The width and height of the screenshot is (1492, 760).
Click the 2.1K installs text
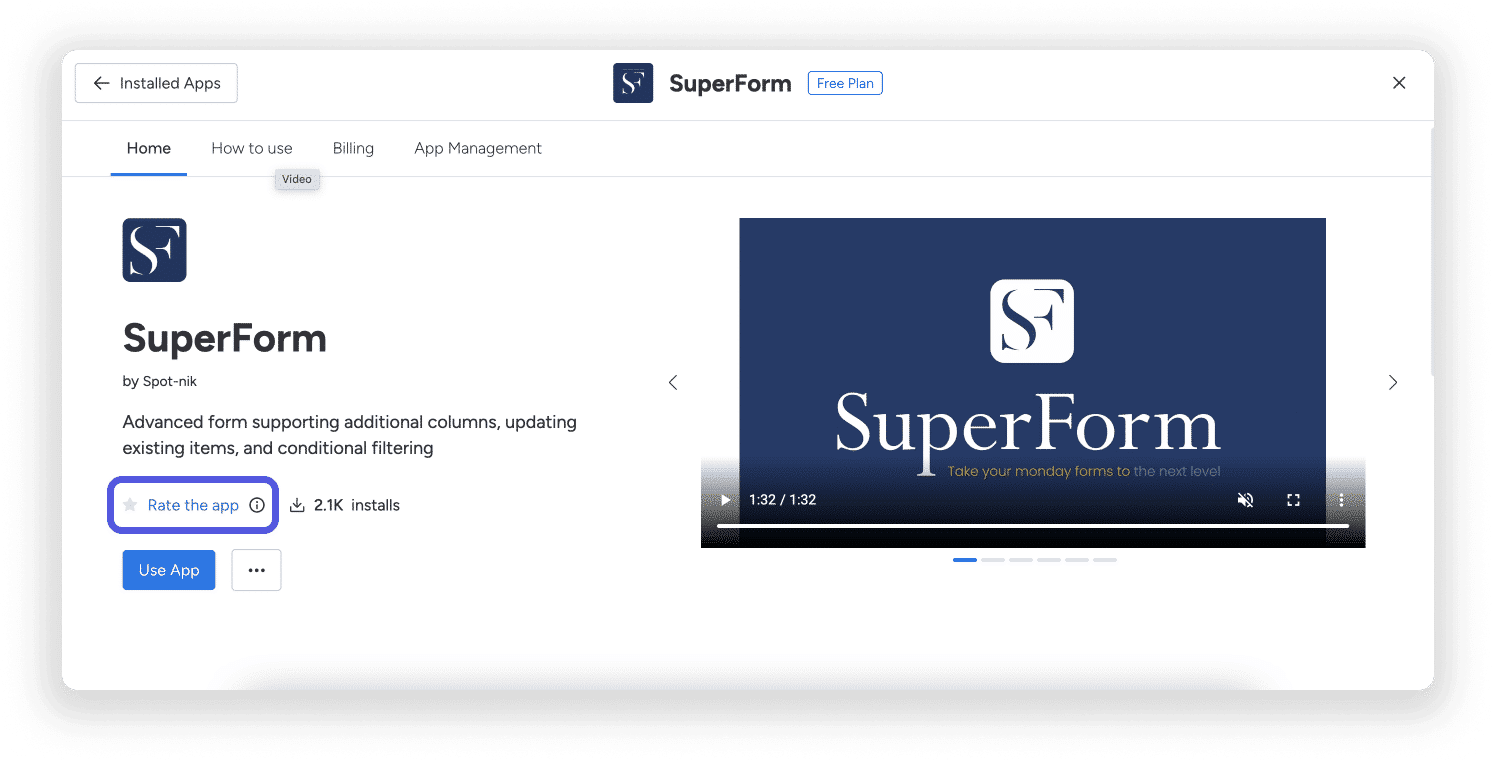(x=357, y=505)
